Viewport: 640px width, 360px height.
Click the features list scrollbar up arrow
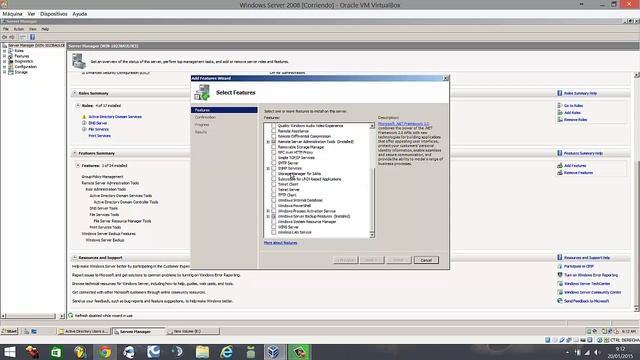coord(372,126)
